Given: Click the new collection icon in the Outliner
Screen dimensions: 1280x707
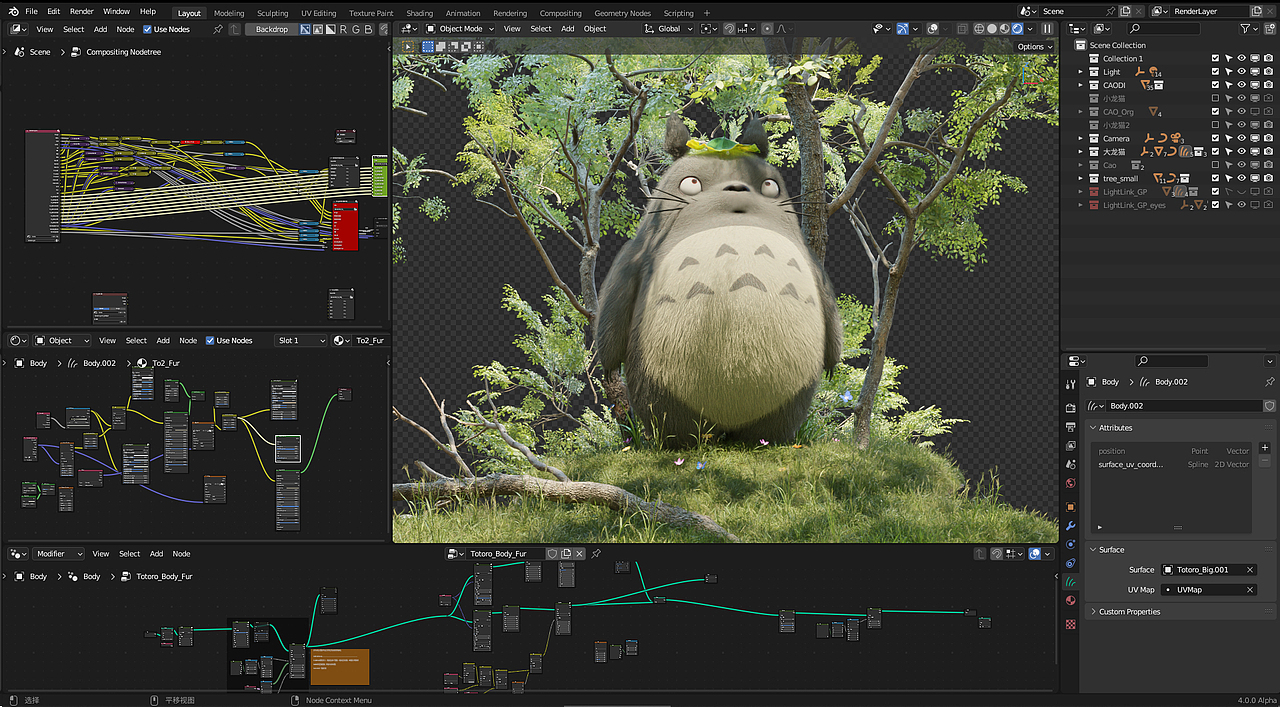Looking at the screenshot, I should click(1270, 29).
